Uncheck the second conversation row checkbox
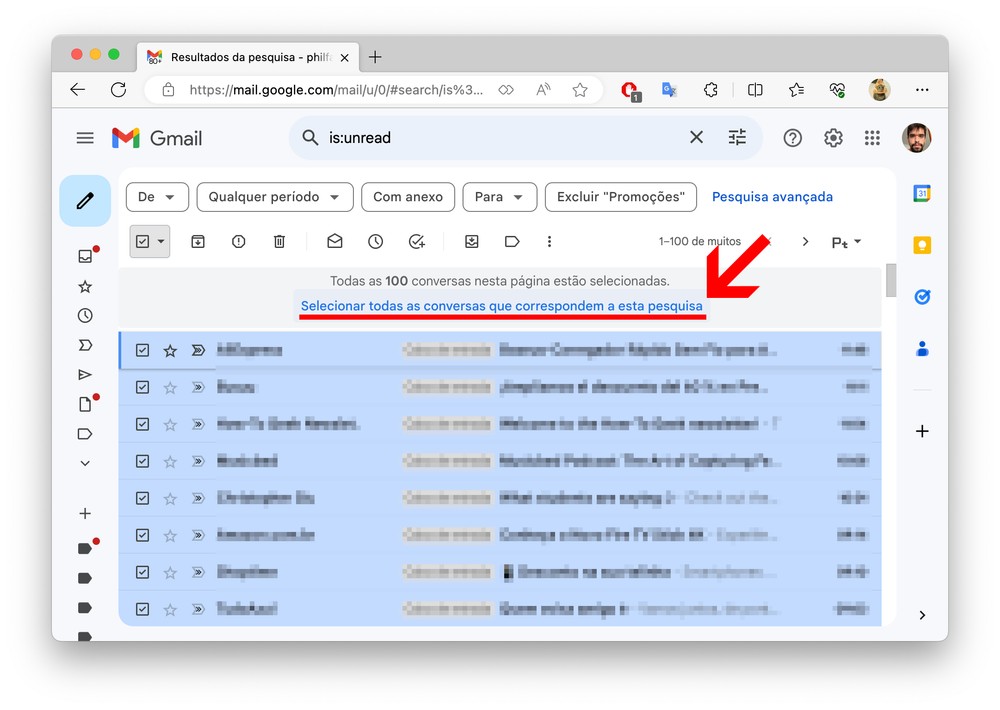 pyautogui.click(x=142, y=387)
